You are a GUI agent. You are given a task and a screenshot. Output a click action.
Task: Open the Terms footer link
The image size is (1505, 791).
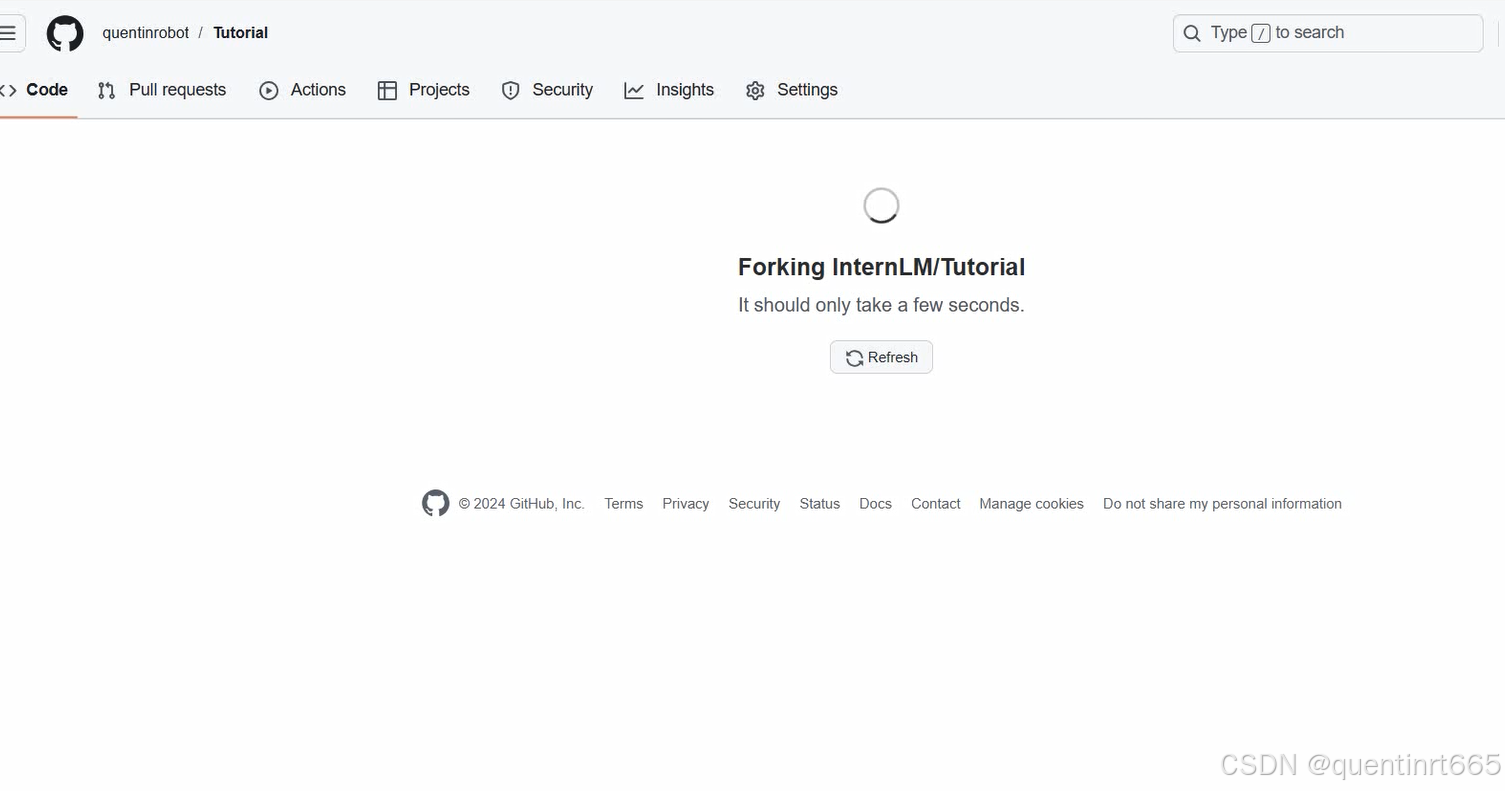point(623,504)
